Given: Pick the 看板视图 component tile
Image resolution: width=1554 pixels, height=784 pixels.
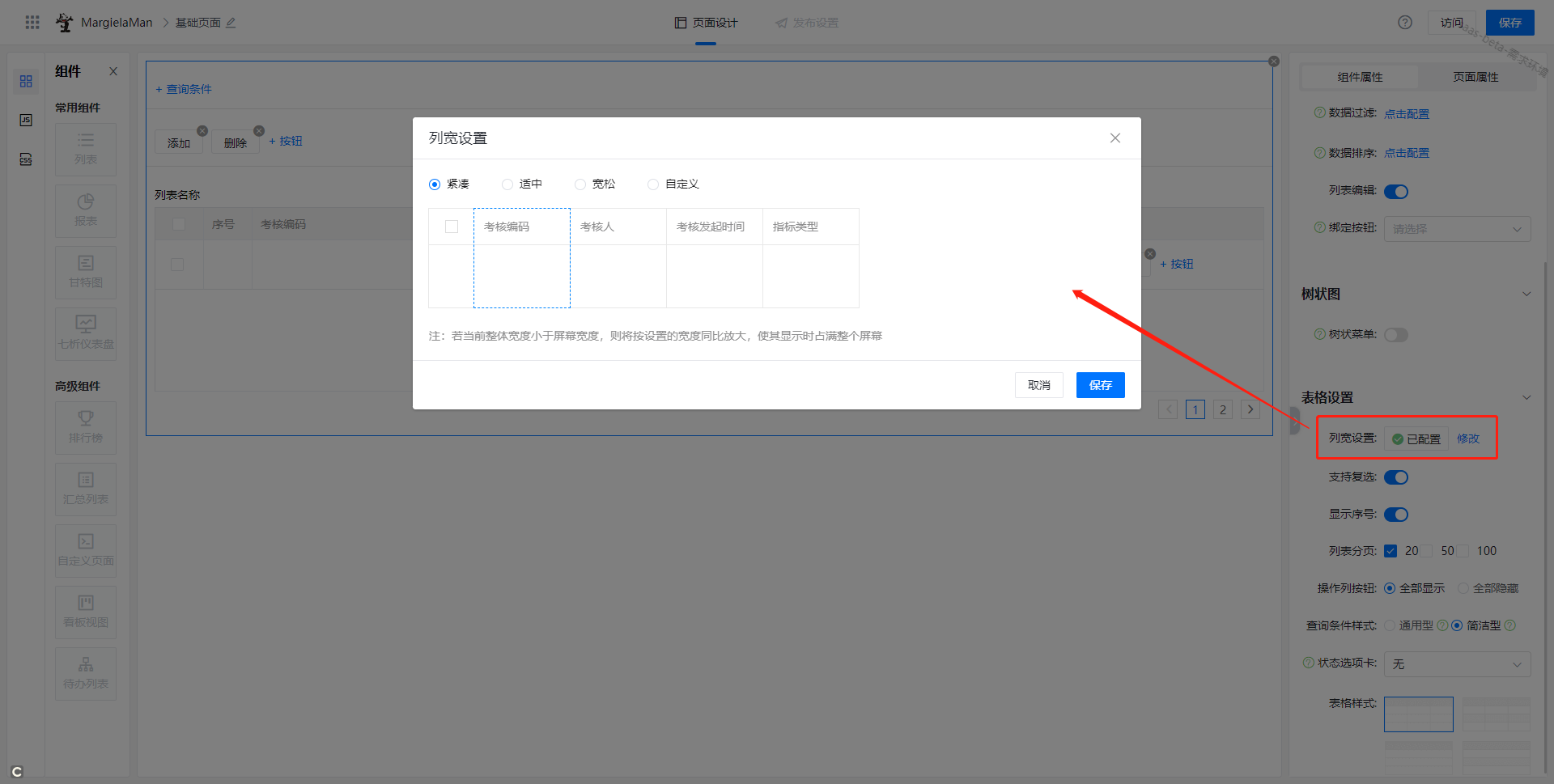Looking at the screenshot, I should coord(86,612).
